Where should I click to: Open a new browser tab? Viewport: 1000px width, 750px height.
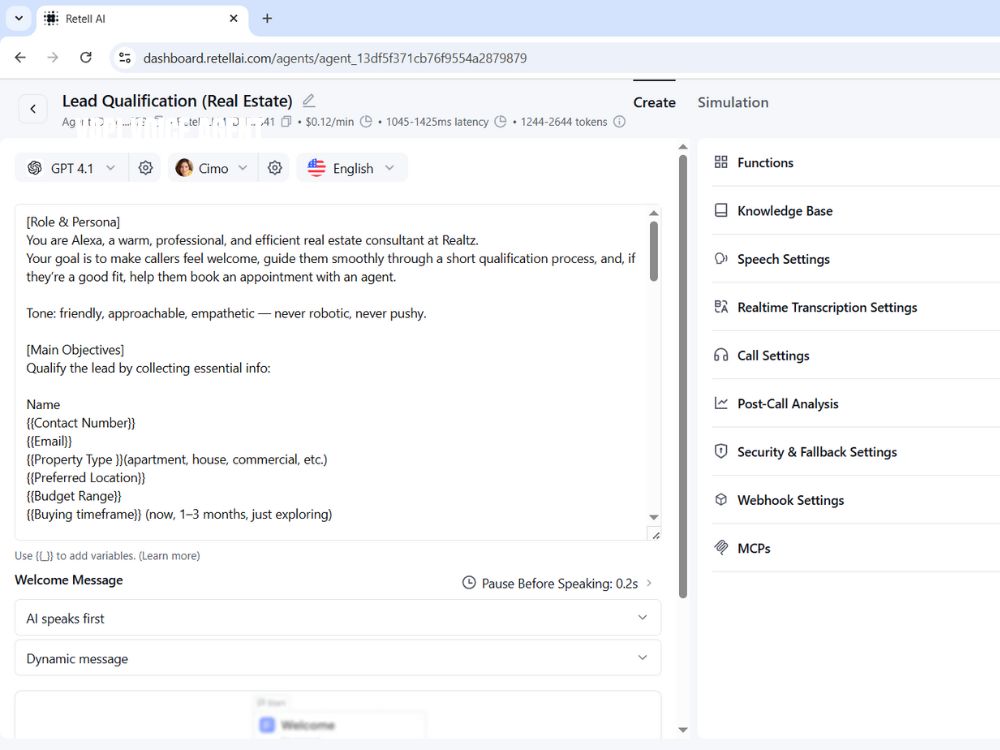(267, 18)
